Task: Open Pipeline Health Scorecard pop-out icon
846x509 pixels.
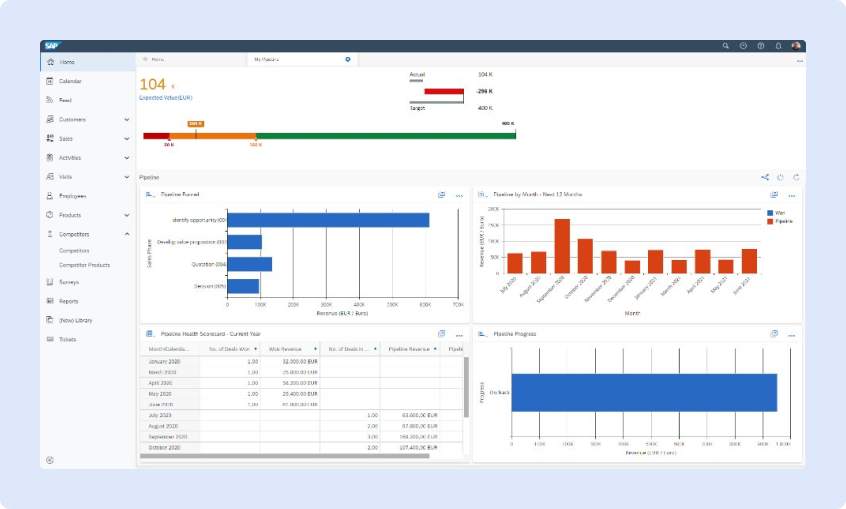Action: [x=441, y=334]
